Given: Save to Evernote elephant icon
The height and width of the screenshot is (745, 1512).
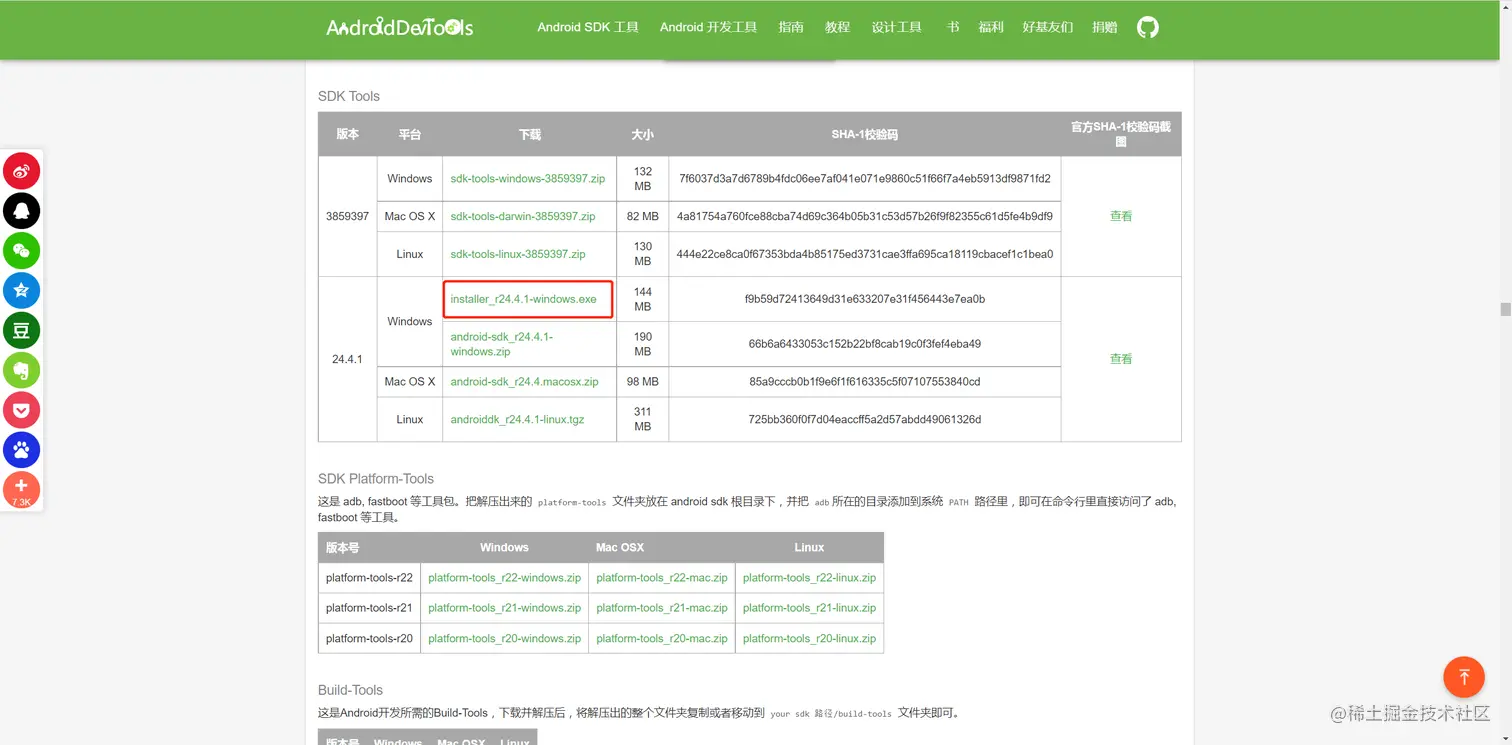Looking at the screenshot, I should point(21,371).
